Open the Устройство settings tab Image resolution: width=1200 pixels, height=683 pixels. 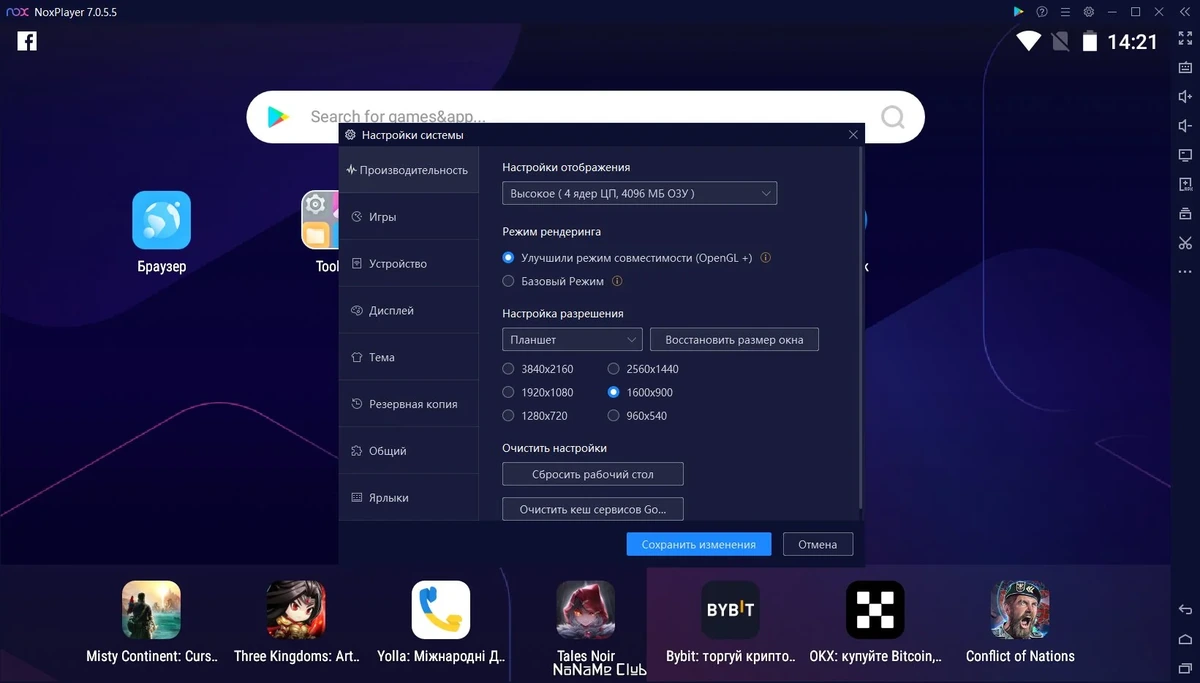408,264
